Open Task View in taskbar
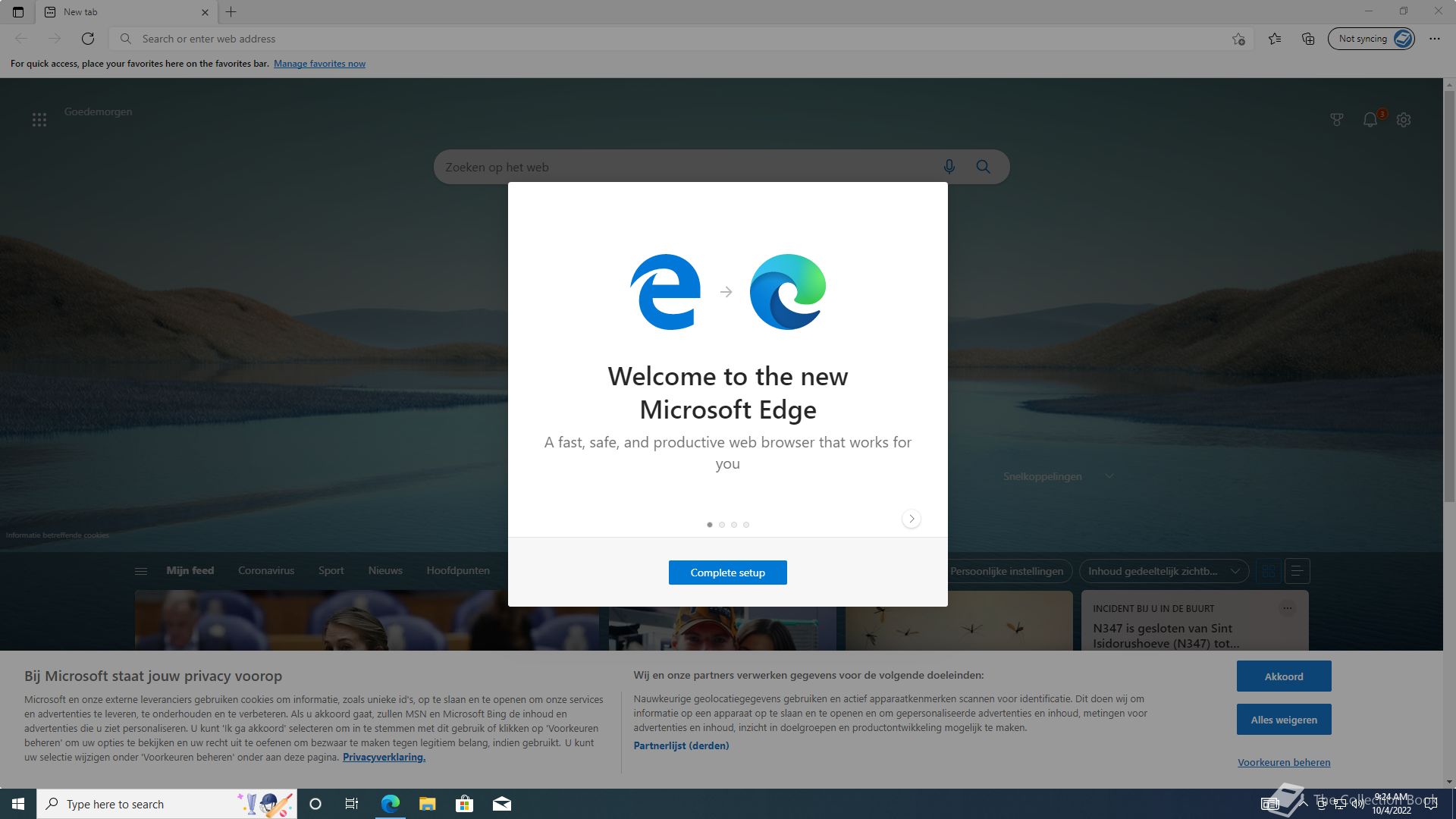This screenshot has width=1456, height=819. click(x=352, y=804)
